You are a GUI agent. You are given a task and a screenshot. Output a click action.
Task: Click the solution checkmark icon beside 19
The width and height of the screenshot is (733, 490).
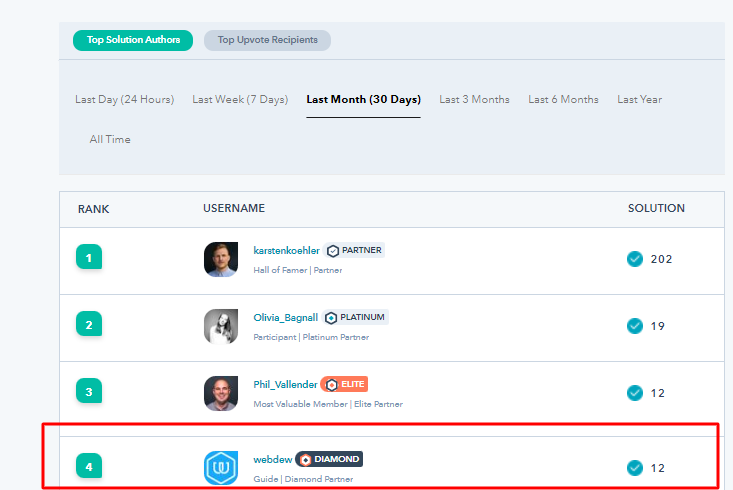click(x=634, y=326)
